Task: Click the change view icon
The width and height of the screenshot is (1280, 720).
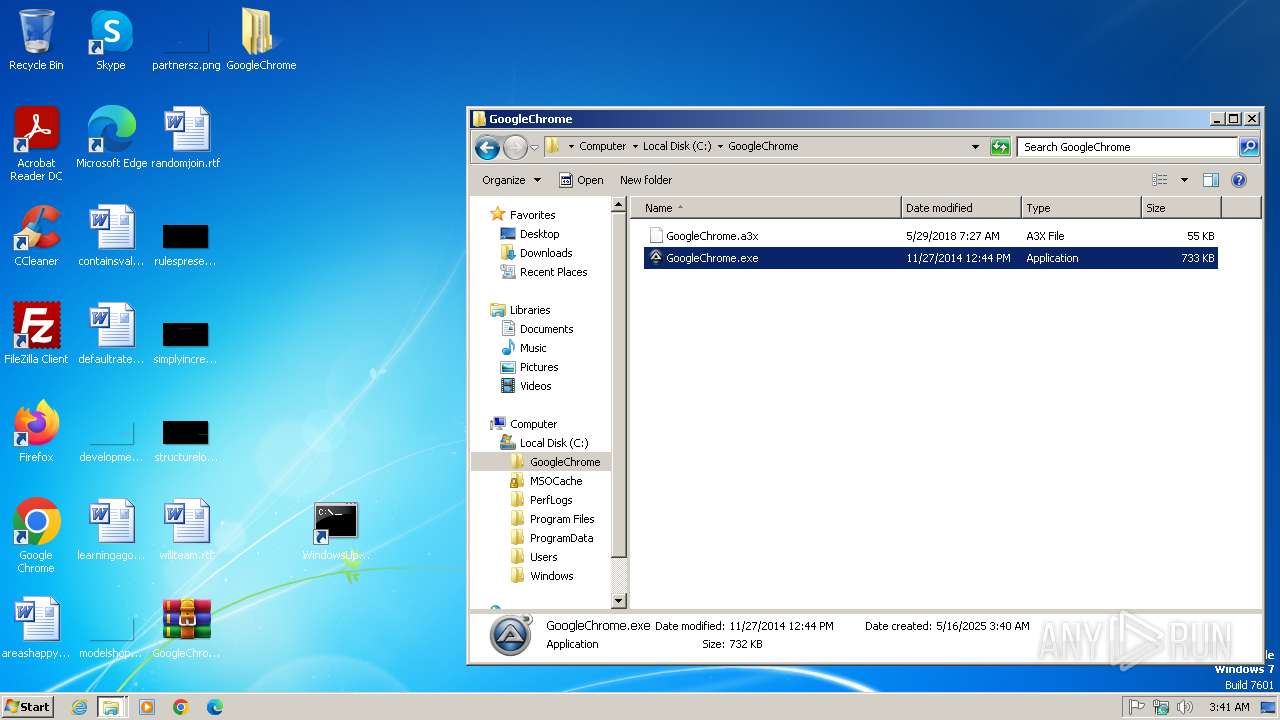Action: click(x=1160, y=180)
